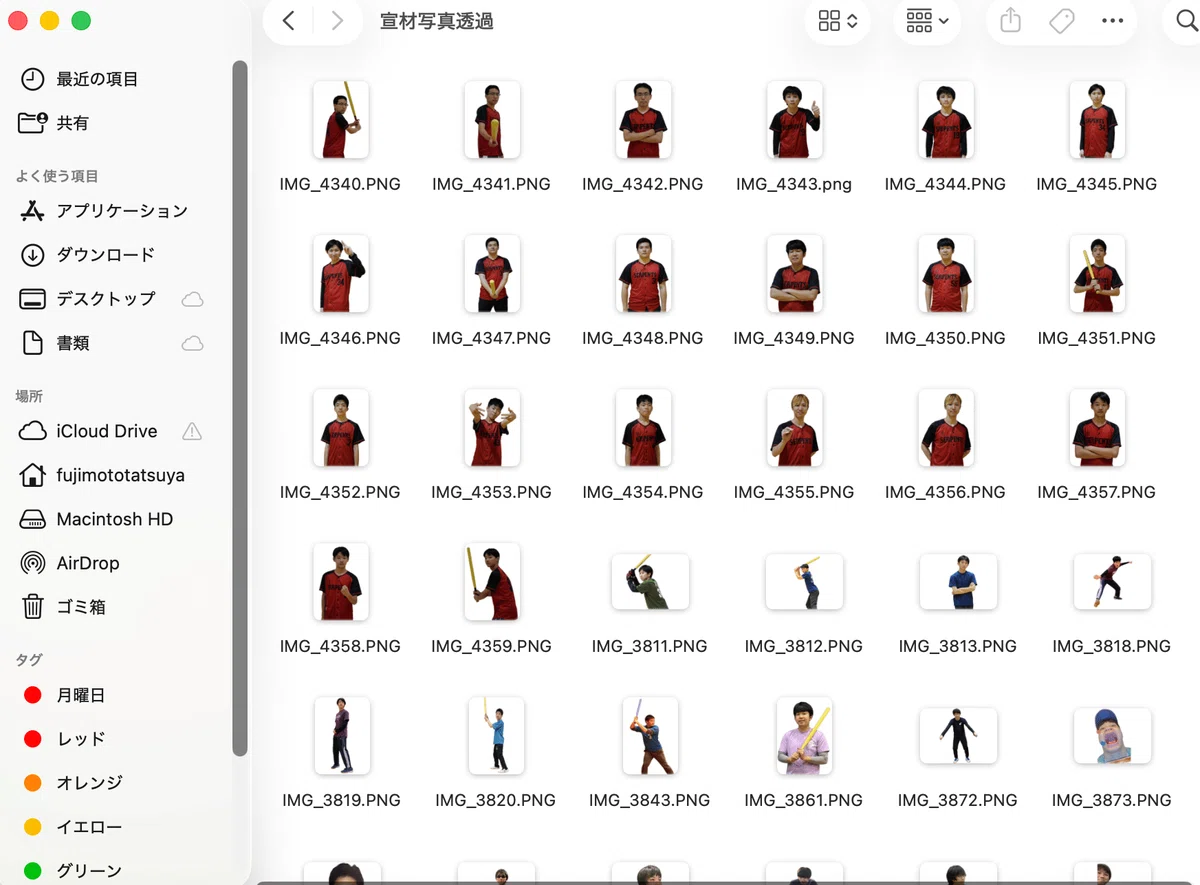Select thumbnail of IMG_4351.PNG
Viewport: 1200px width, 885px height.
1097,274
